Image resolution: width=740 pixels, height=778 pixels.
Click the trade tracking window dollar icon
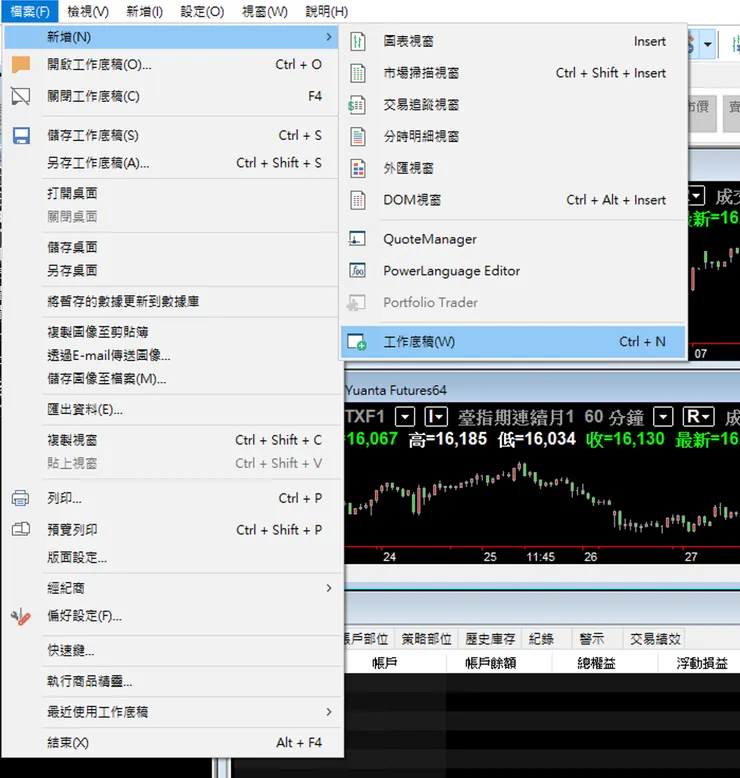point(357,105)
